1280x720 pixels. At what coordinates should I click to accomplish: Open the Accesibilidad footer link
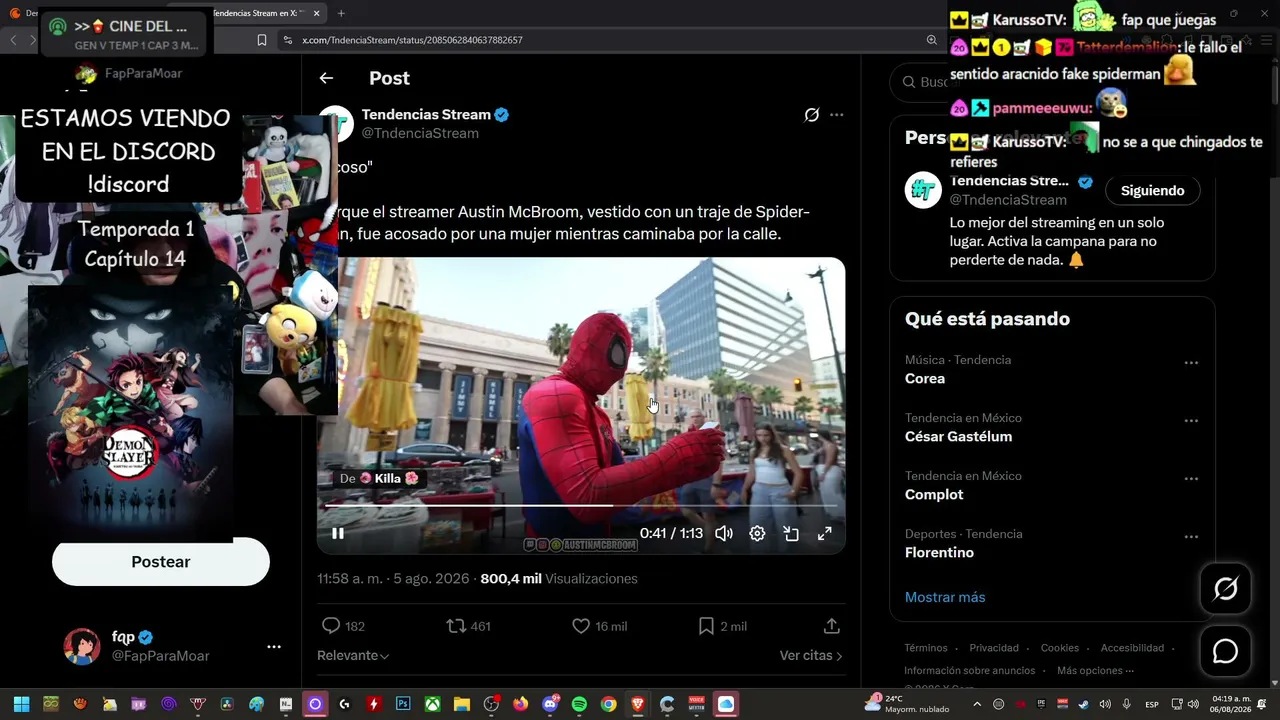tap(1132, 648)
